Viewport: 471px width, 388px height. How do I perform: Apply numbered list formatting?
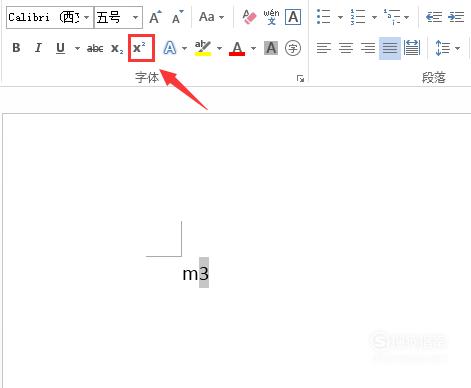click(358, 17)
